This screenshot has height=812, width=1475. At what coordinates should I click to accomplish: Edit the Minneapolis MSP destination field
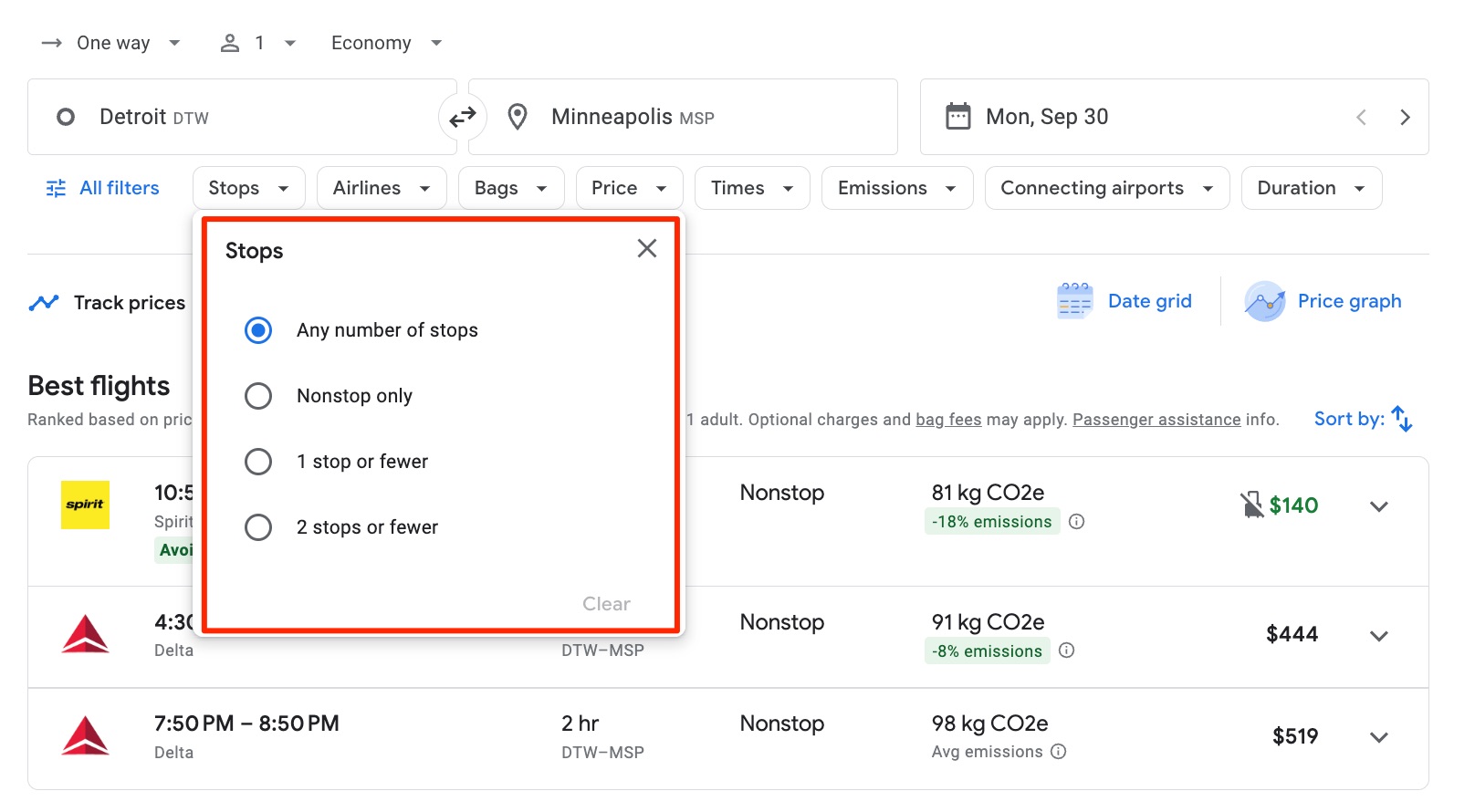coord(683,117)
